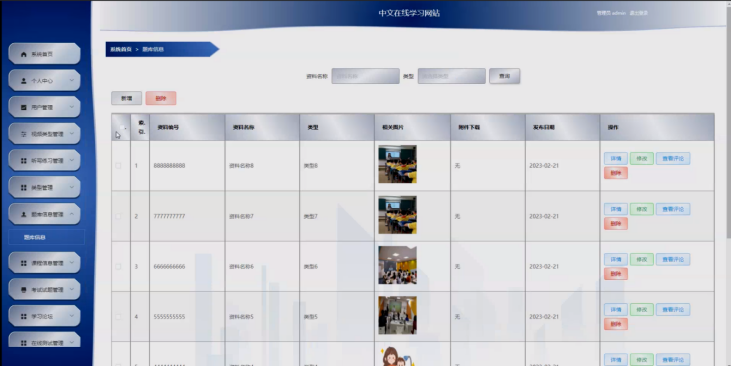Click the 中文在线学习网站 title
Screen dimensions: 732x367
point(409,13)
